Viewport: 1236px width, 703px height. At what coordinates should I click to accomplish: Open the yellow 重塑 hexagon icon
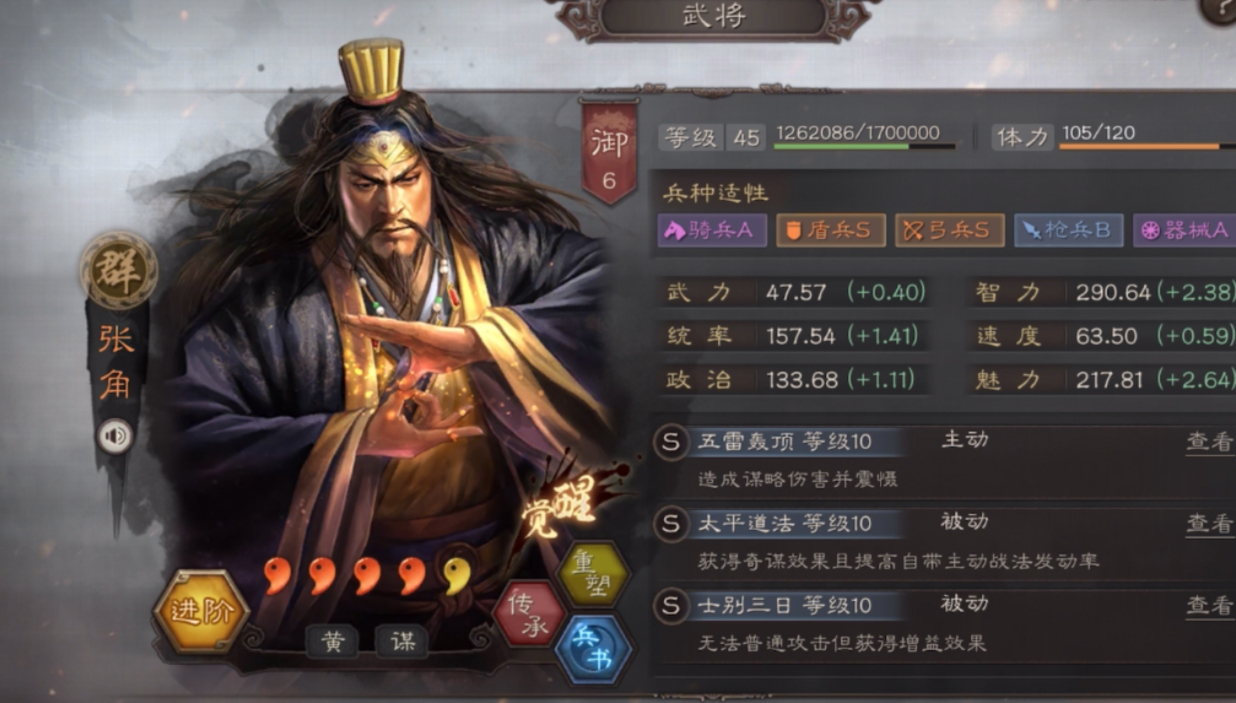pyautogui.click(x=592, y=573)
